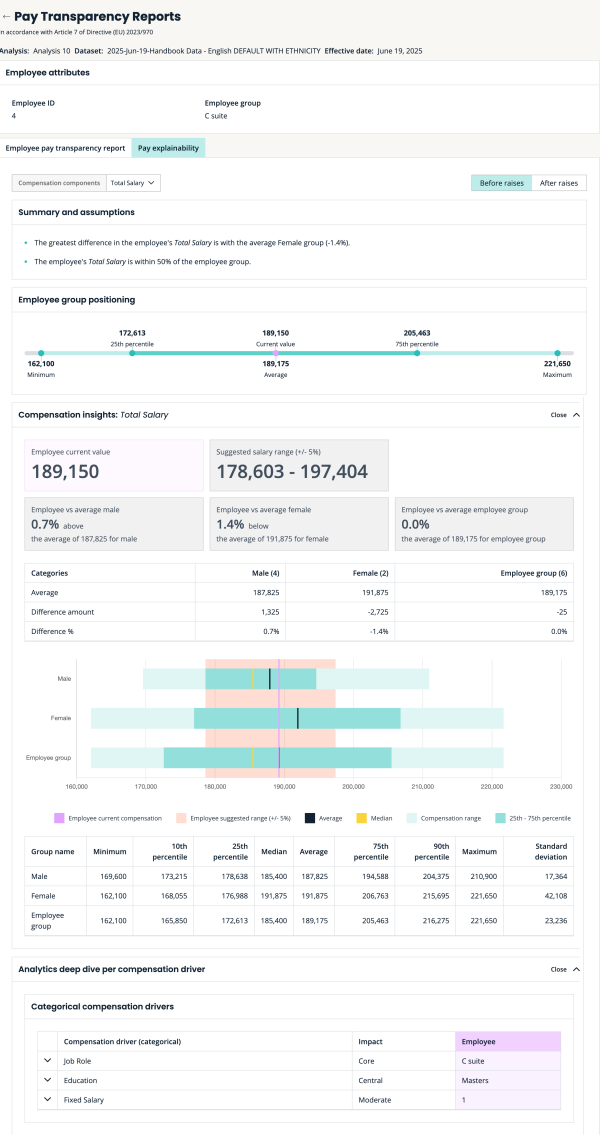Collapse Analytics deep dive using the chevron icon
Screen dimensions: 600x1135
click(576, 969)
